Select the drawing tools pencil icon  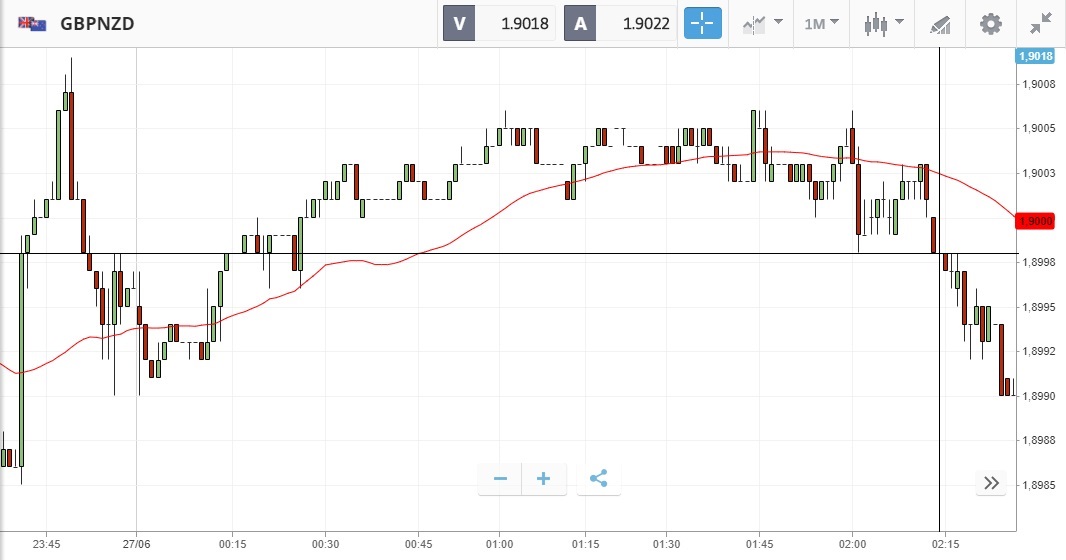[940, 23]
